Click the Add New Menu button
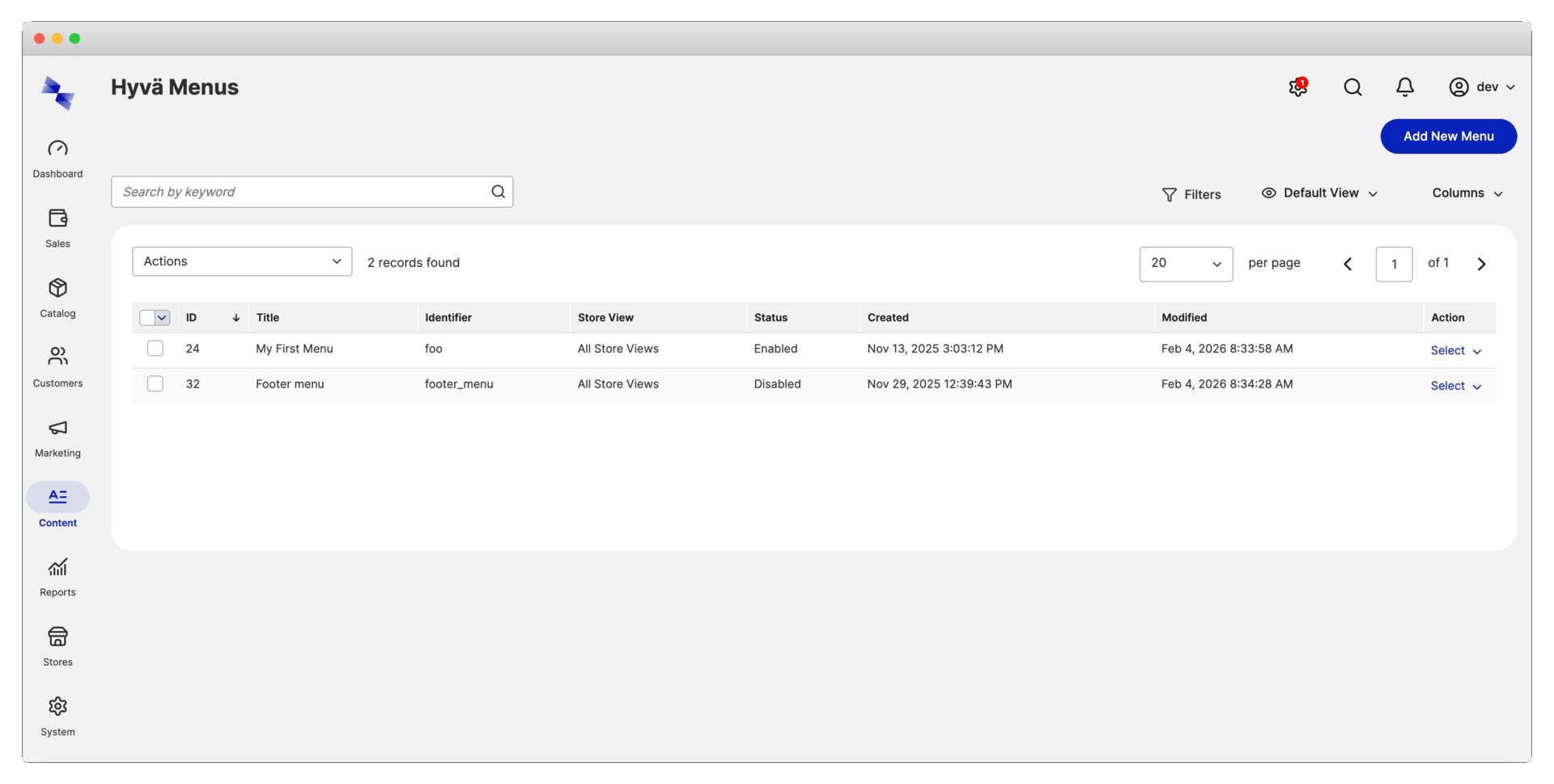The width and height of the screenshot is (1554, 784). (x=1449, y=136)
